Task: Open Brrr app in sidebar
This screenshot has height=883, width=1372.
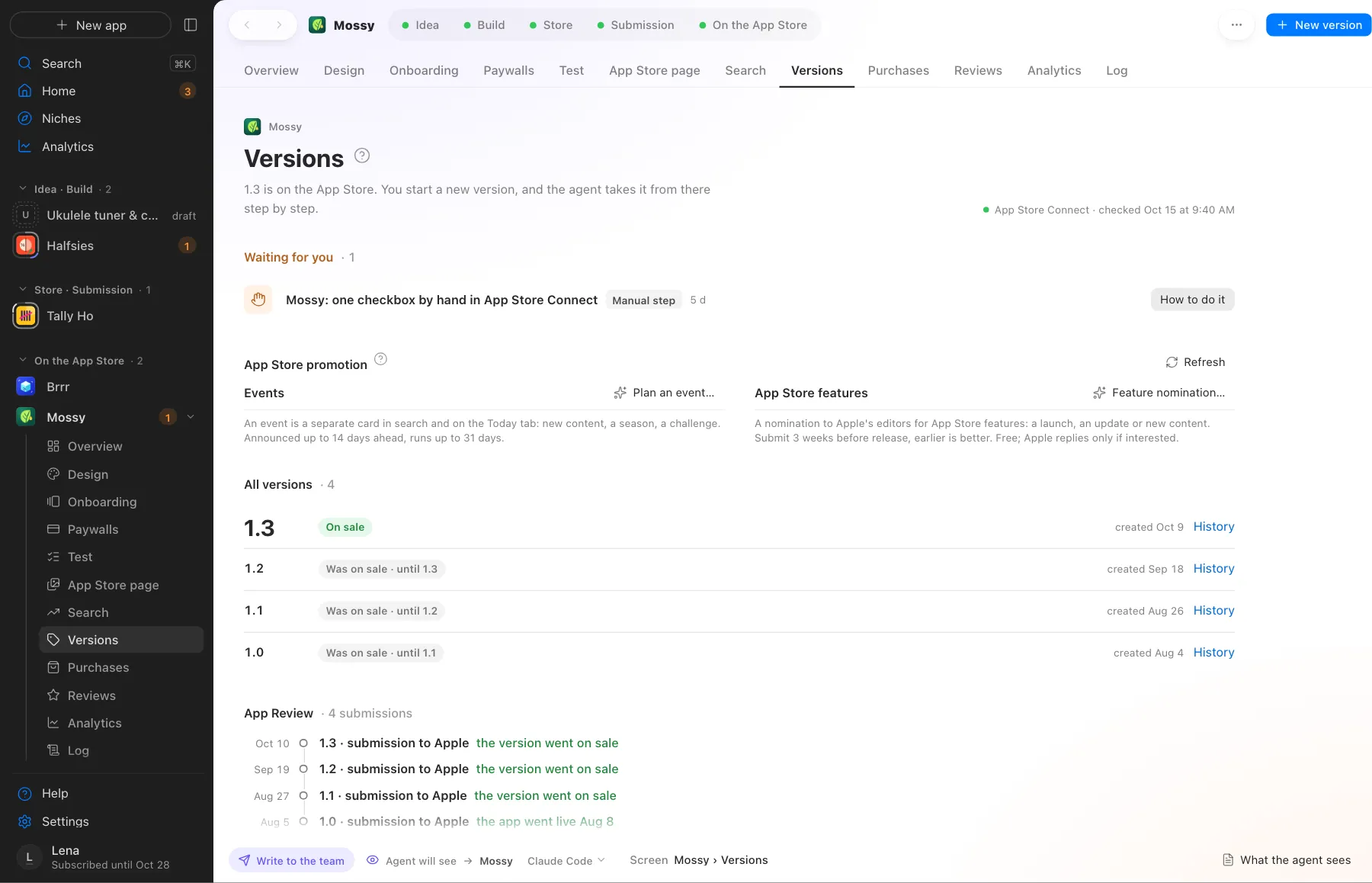Action: [x=105, y=387]
